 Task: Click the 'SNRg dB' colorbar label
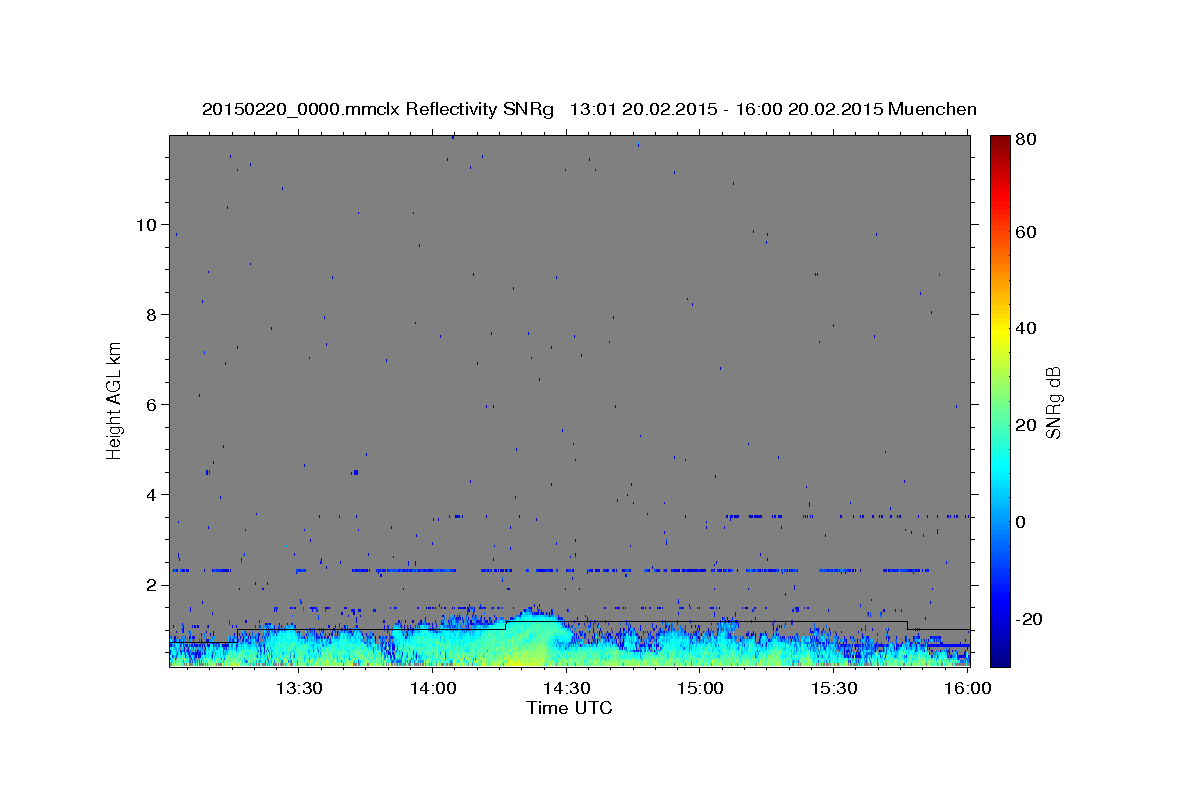[1052, 402]
